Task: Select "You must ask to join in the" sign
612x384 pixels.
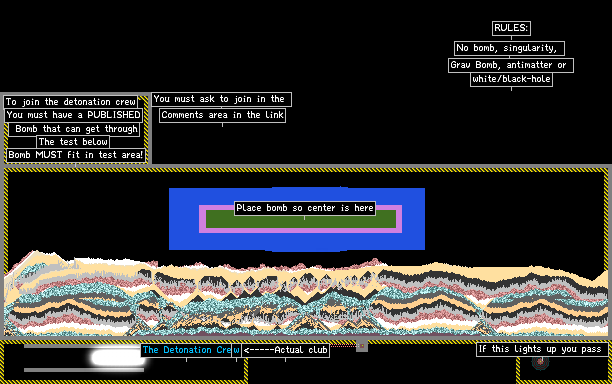Action: [x=221, y=99]
